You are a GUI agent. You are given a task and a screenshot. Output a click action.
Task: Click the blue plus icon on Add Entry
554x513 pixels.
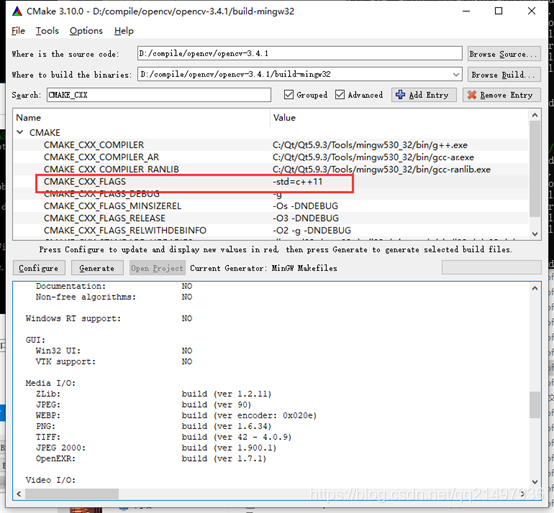[x=400, y=95]
